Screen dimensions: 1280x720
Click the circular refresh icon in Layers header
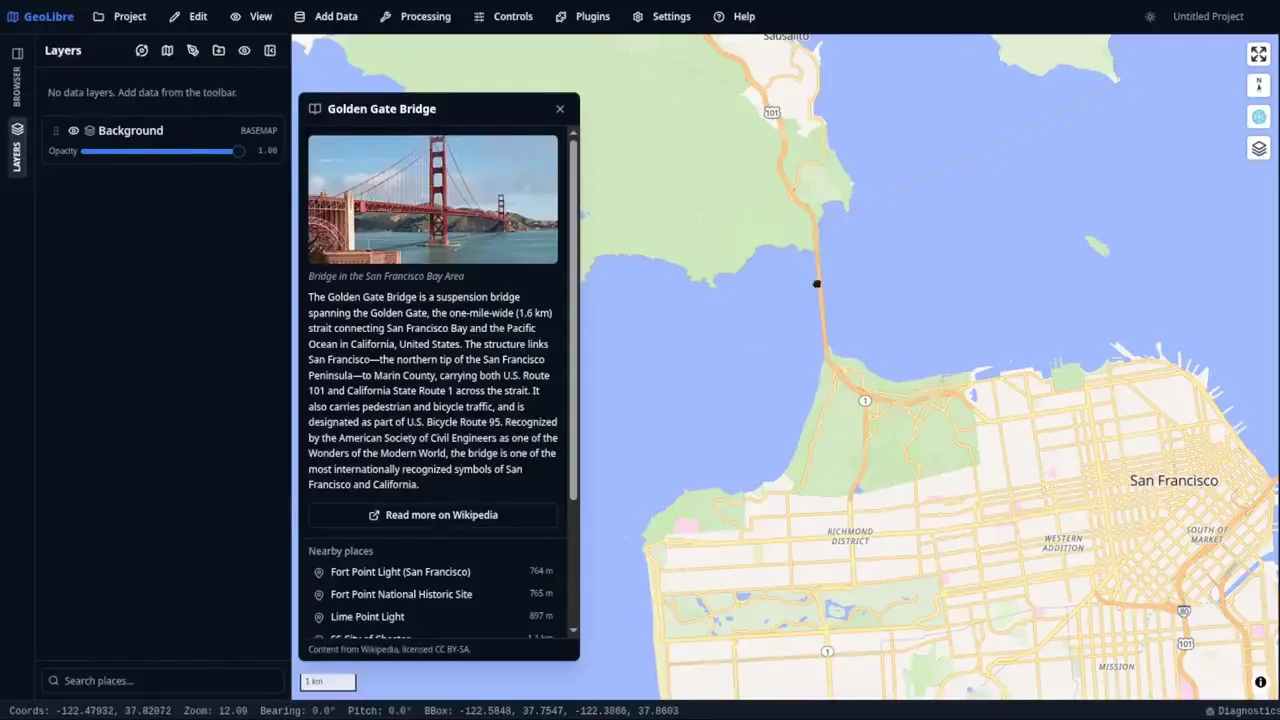[141, 50]
